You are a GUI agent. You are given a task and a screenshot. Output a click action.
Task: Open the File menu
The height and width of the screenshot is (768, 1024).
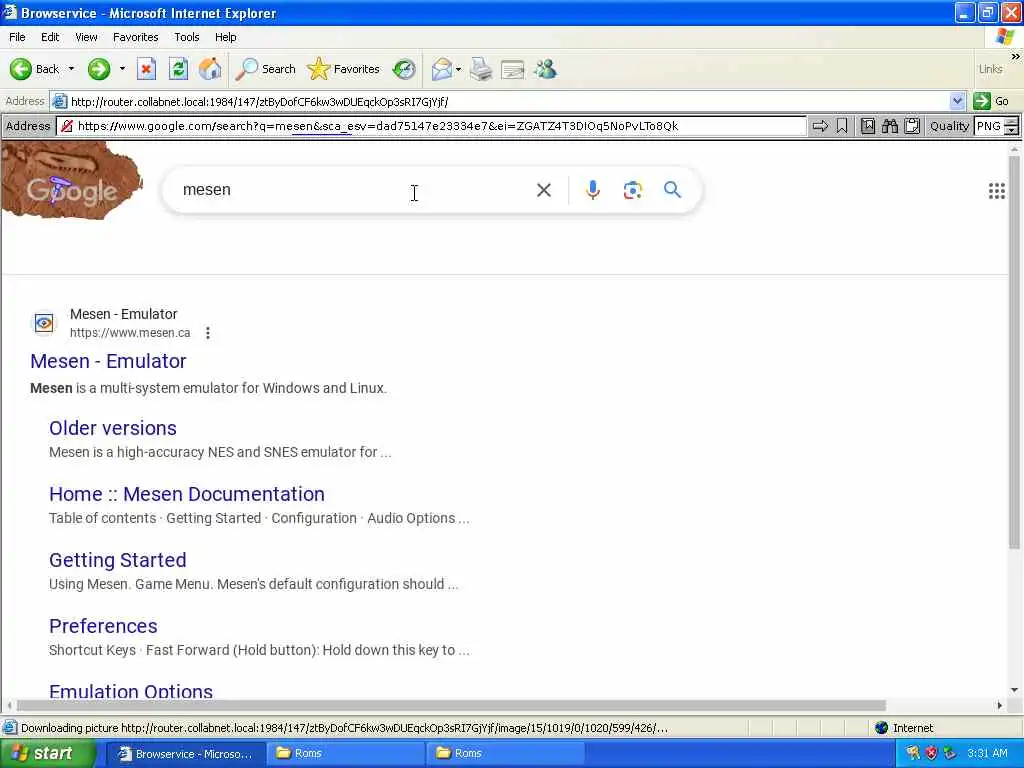click(x=18, y=37)
